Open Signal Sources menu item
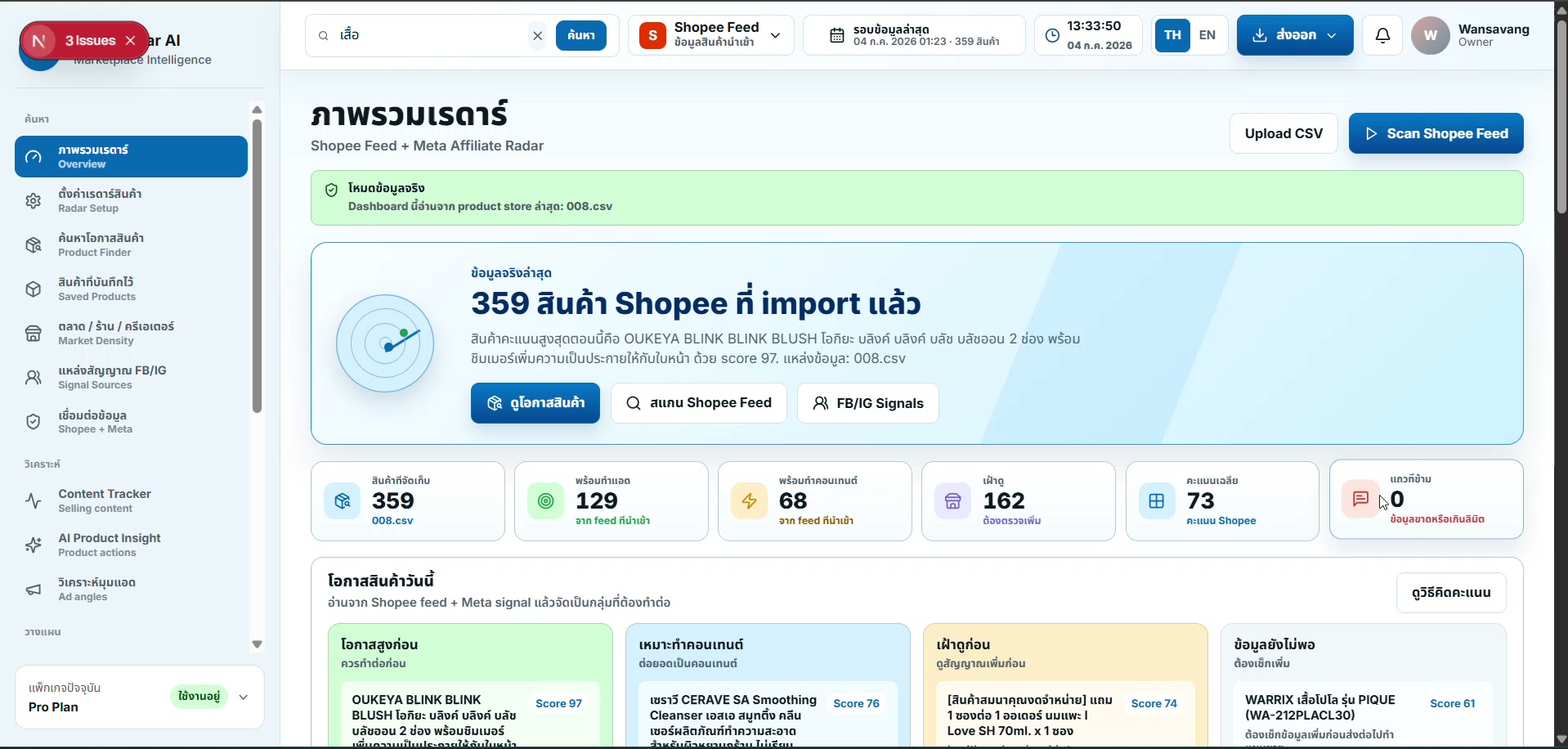The height and width of the screenshot is (749, 1568). (x=131, y=377)
